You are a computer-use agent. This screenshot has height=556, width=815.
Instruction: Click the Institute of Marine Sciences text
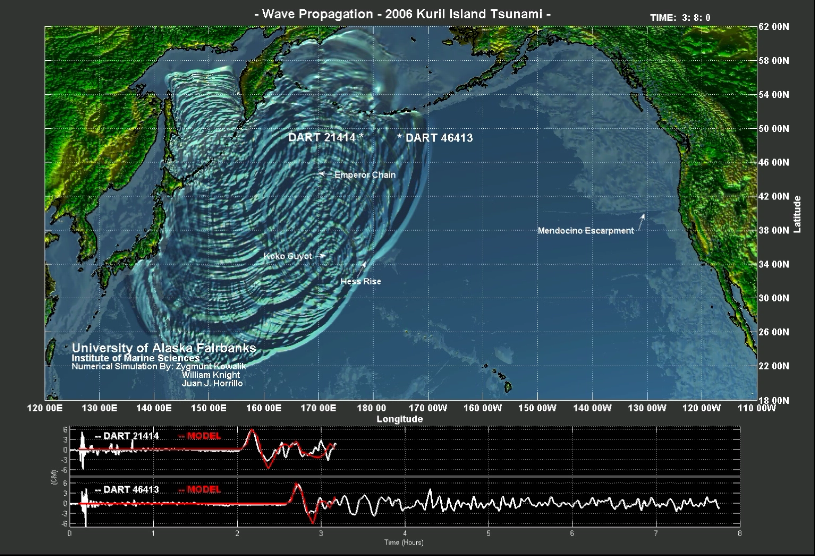(136, 358)
